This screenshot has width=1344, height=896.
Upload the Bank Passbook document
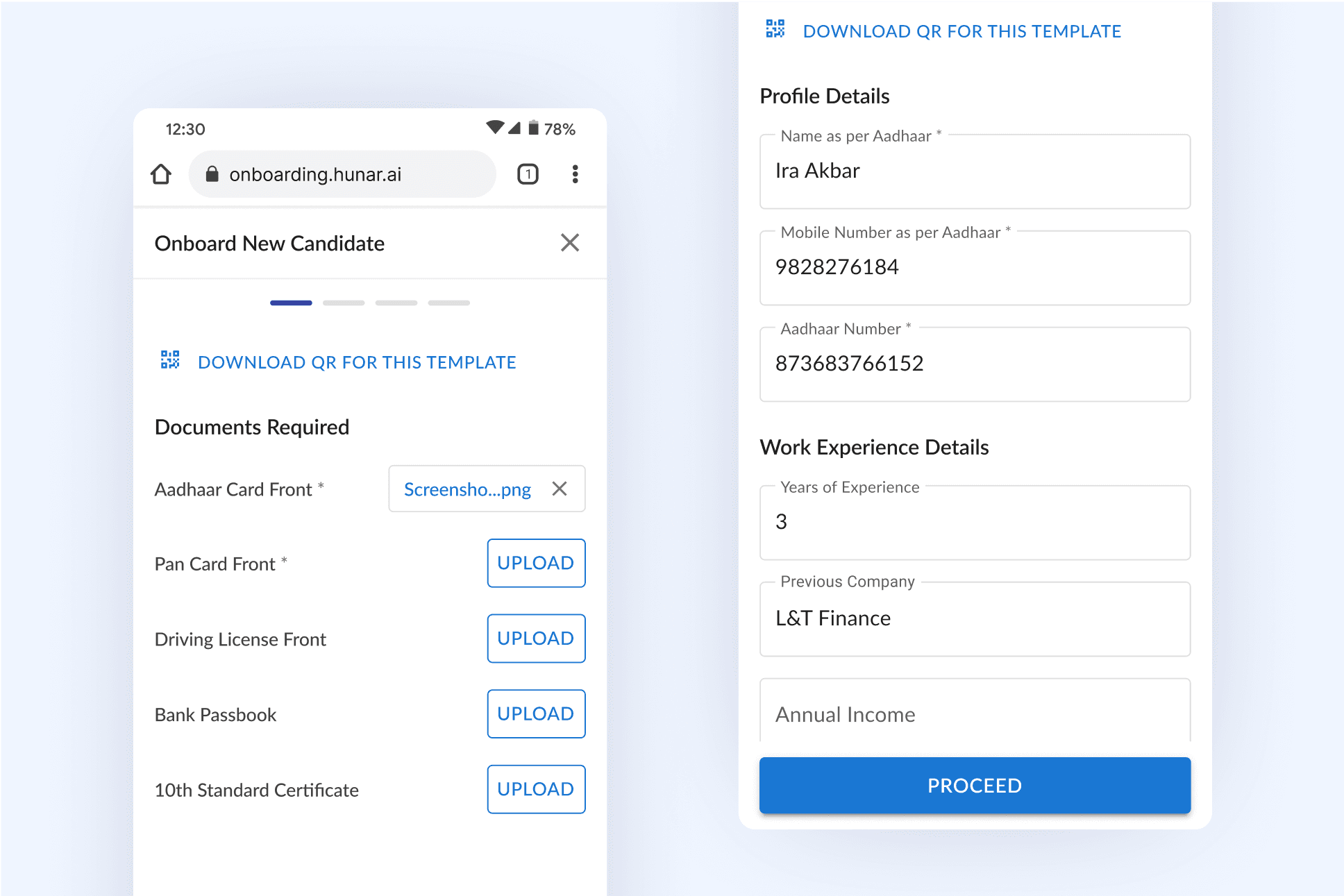[x=536, y=713]
